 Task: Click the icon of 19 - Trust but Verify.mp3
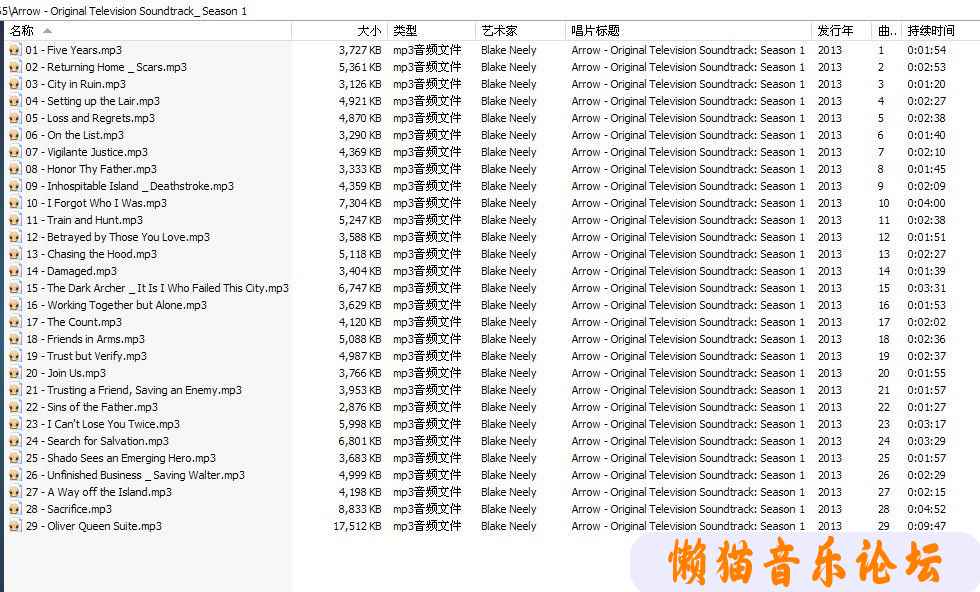pyautogui.click(x=14, y=356)
